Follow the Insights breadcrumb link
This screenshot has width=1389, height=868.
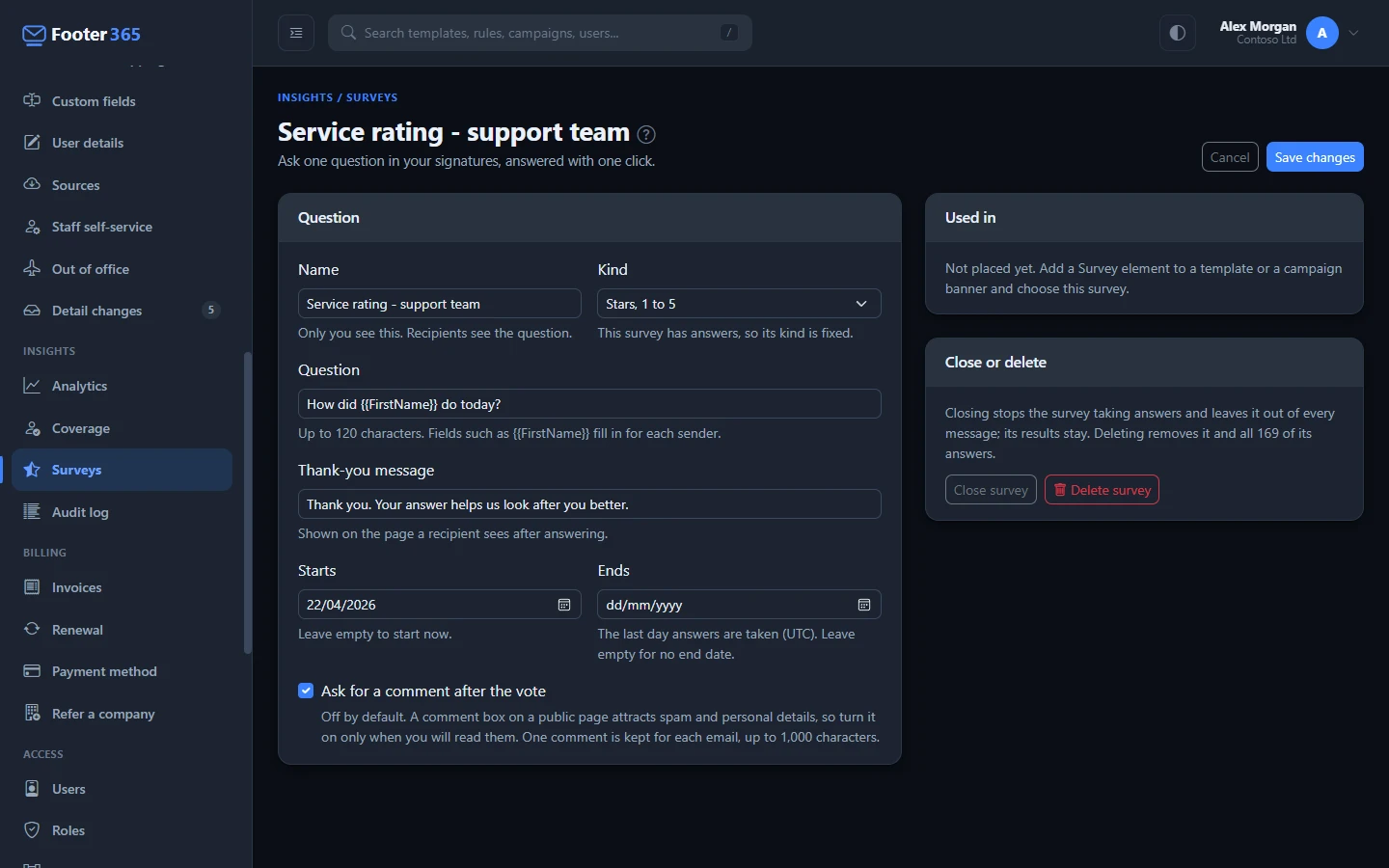point(305,97)
